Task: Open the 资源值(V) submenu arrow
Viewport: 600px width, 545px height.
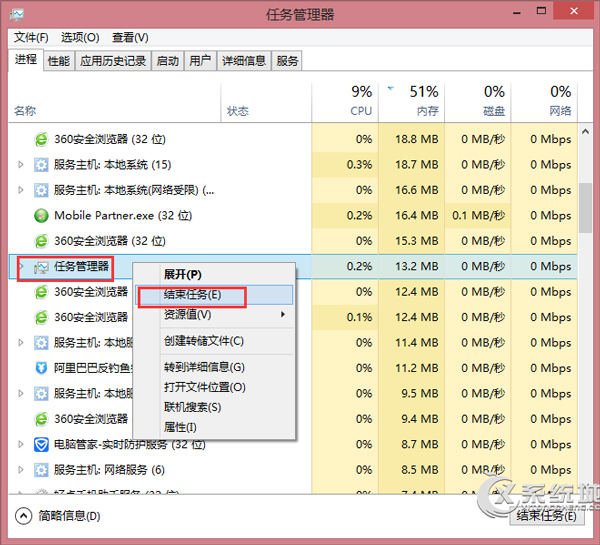Action: coord(283,315)
